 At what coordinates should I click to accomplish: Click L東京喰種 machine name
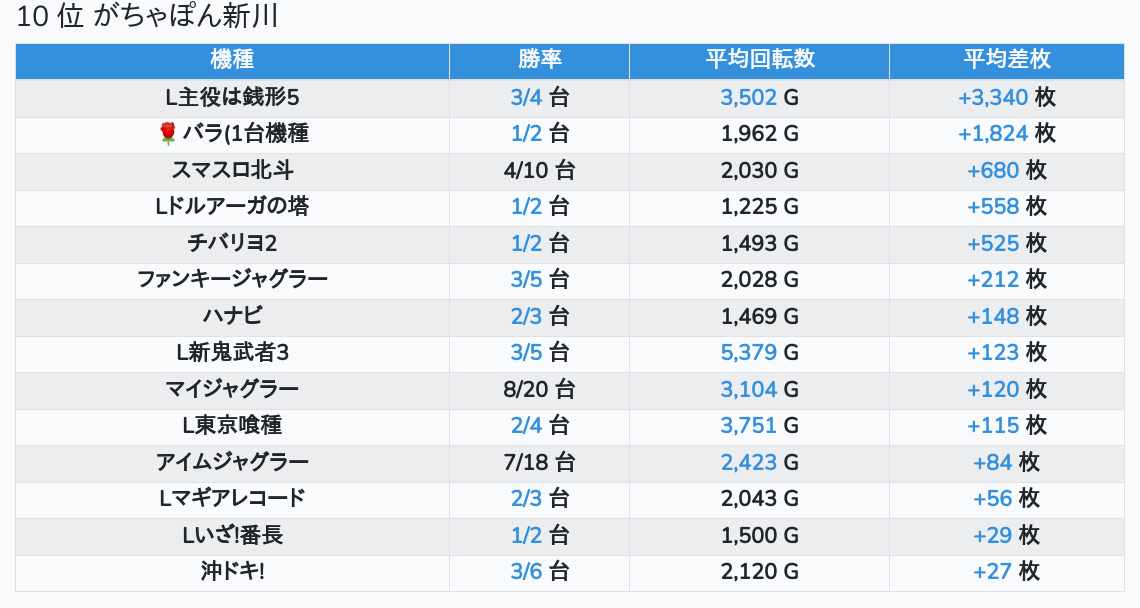pos(232,426)
